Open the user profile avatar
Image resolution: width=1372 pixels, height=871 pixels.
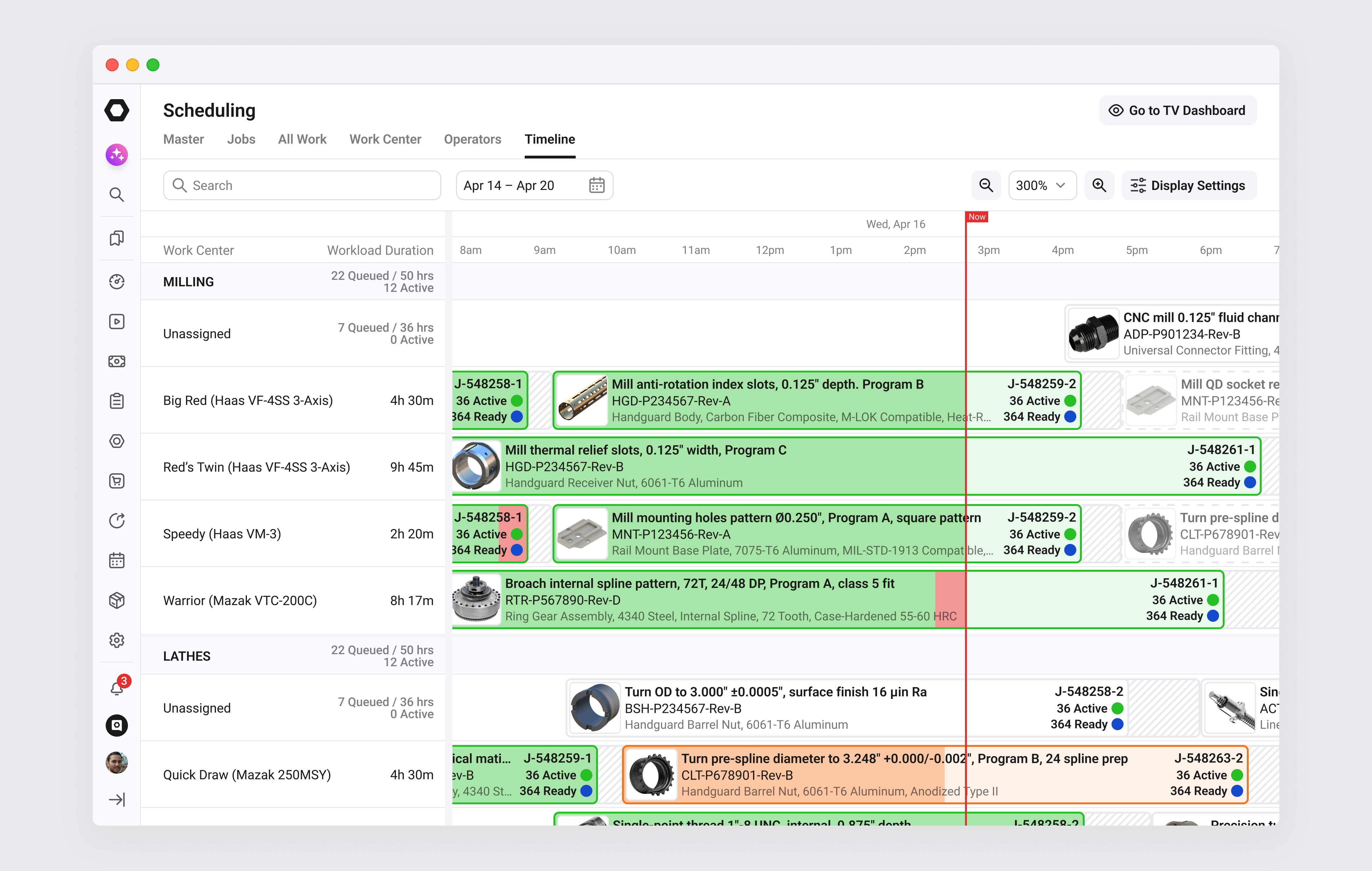[x=117, y=763]
